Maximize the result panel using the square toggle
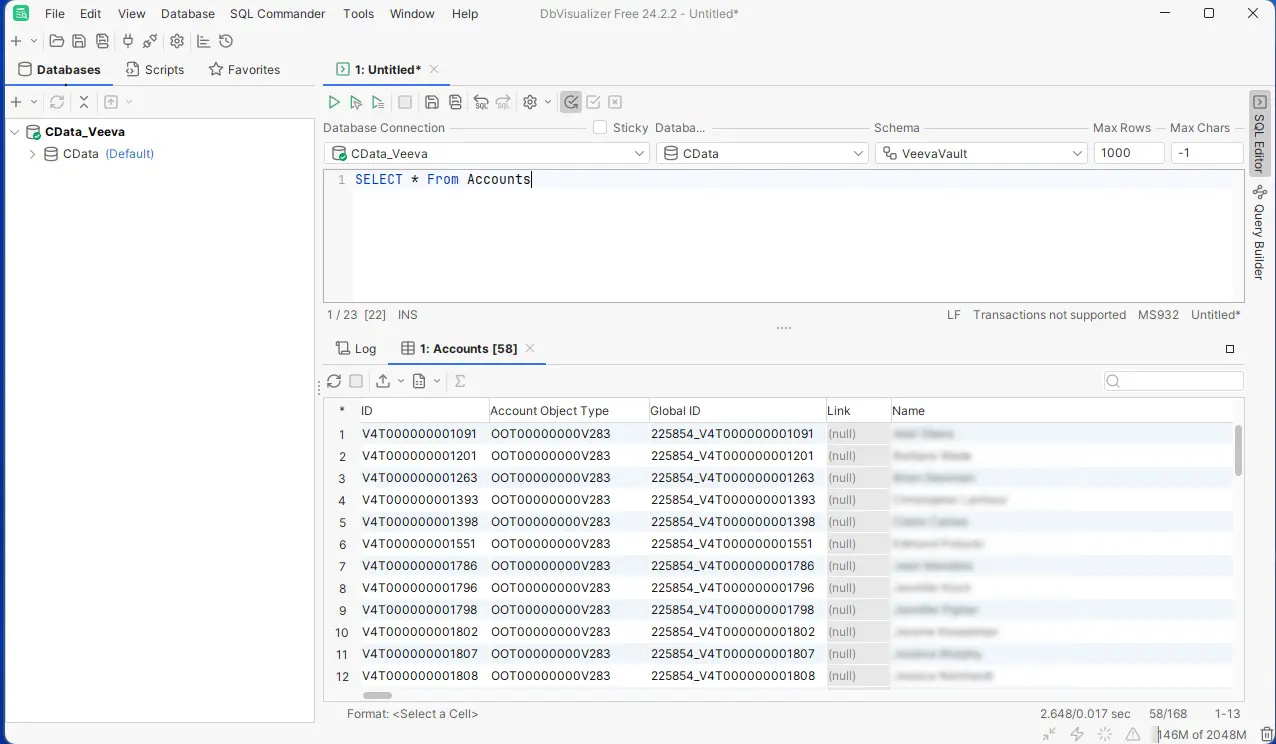The height and width of the screenshot is (744, 1276). [1230, 349]
